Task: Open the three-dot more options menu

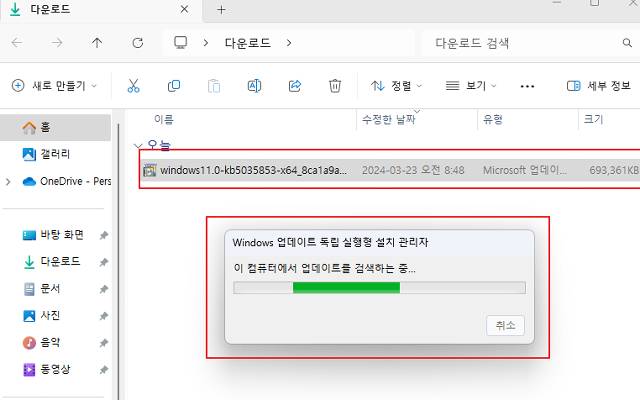Action: tap(527, 86)
